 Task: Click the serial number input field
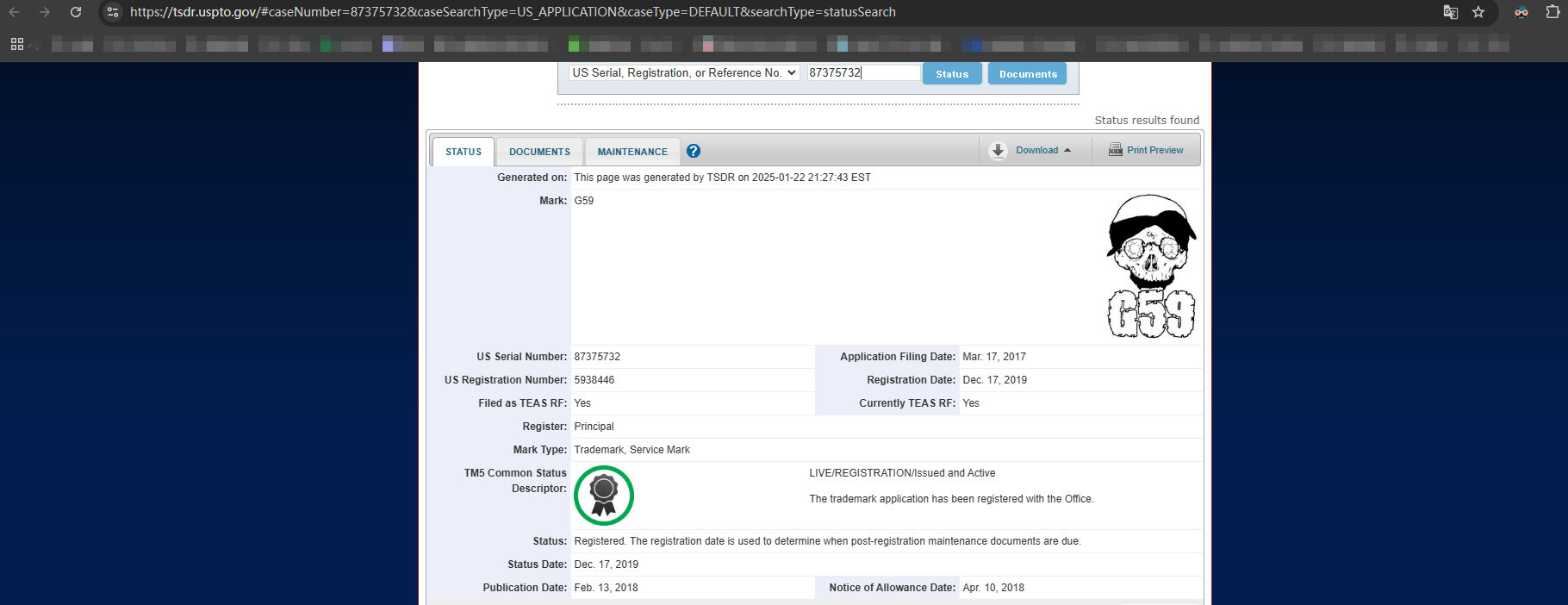863,73
